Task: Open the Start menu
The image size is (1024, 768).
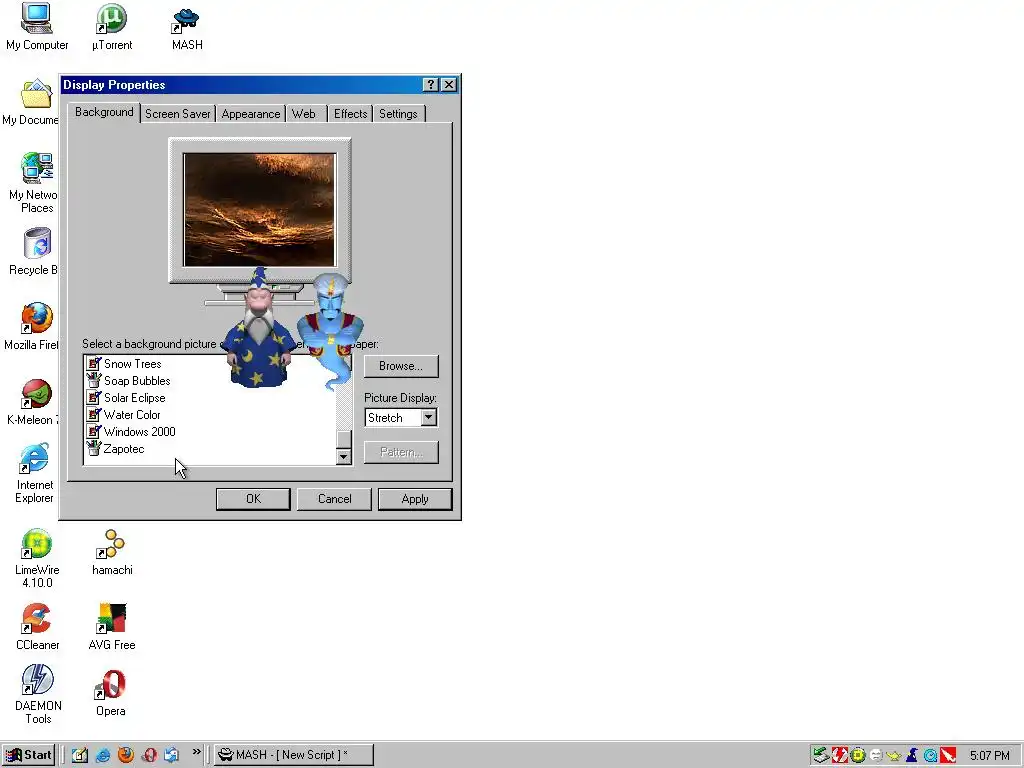Action: click(29, 755)
